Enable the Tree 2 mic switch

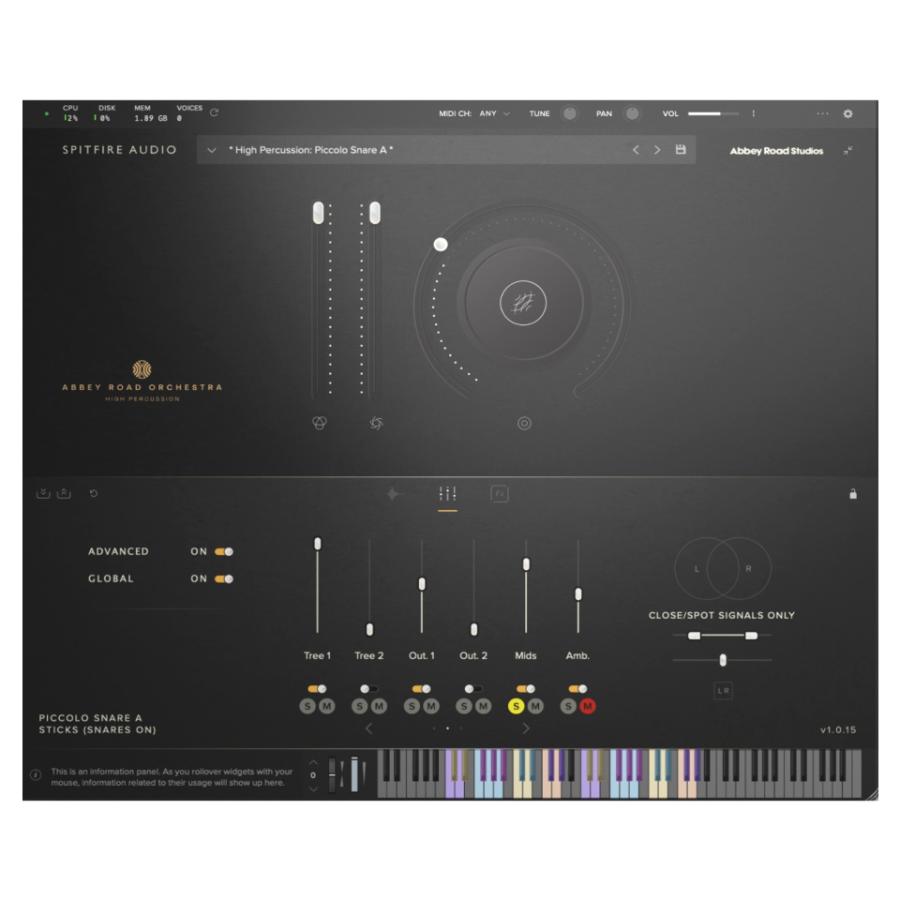[368, 689]
